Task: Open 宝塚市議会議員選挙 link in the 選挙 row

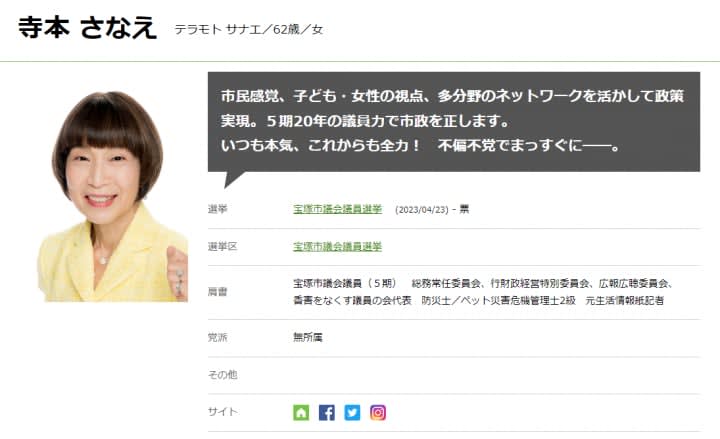Action: (338, 209)
